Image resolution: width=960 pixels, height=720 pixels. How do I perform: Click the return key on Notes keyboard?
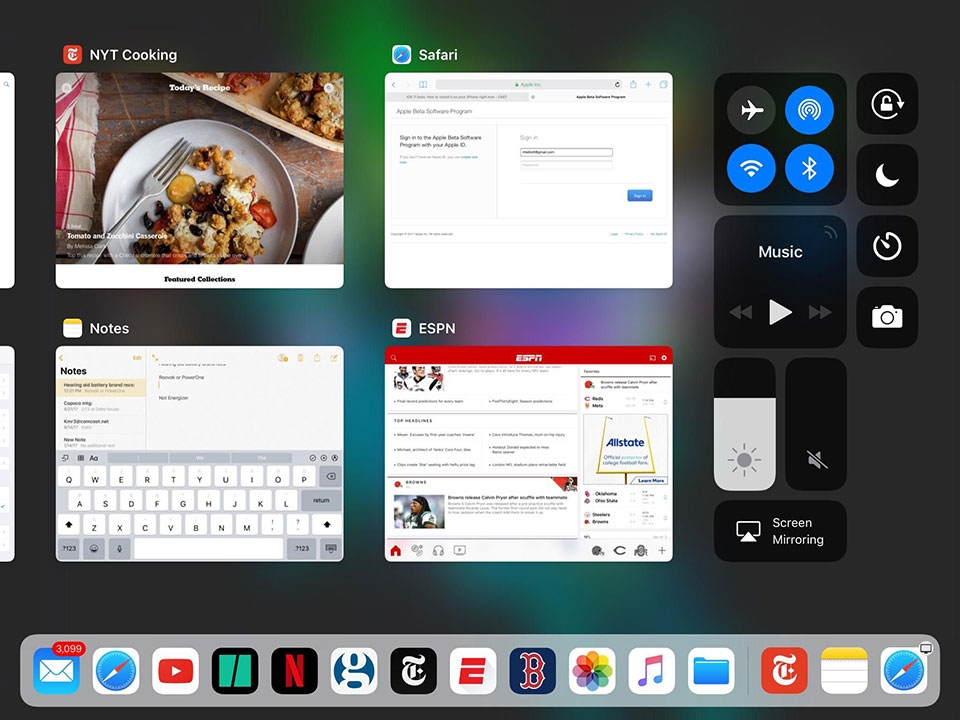[x=321, y=500]
